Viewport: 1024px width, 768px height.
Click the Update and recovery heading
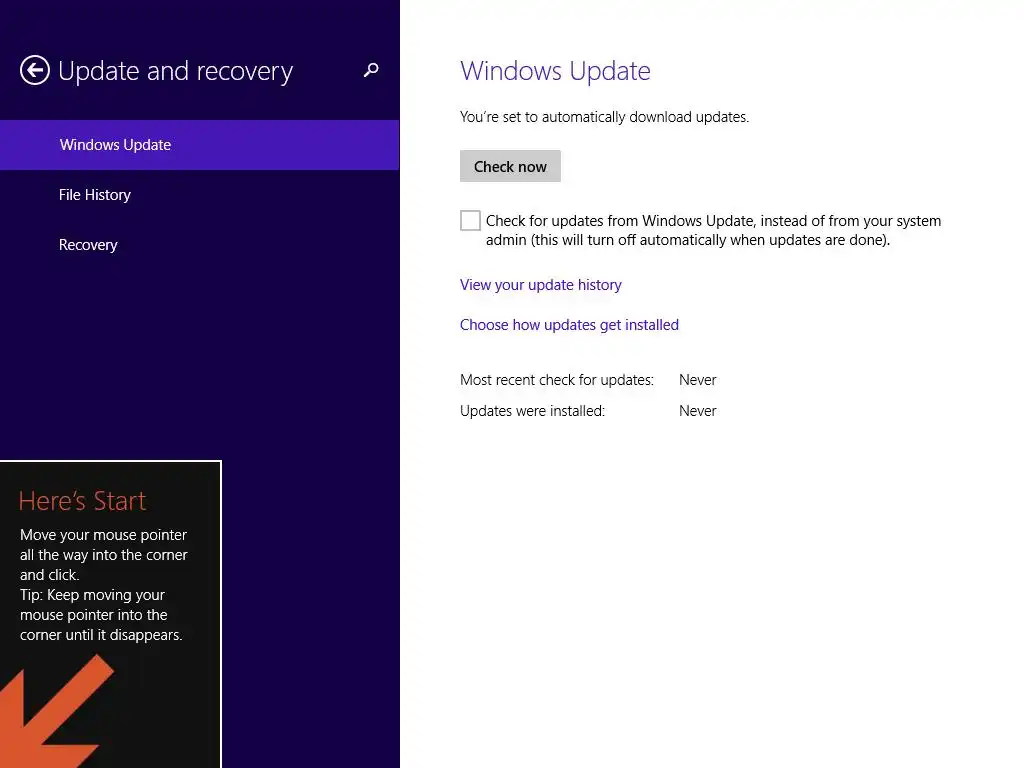click(176, 71)
